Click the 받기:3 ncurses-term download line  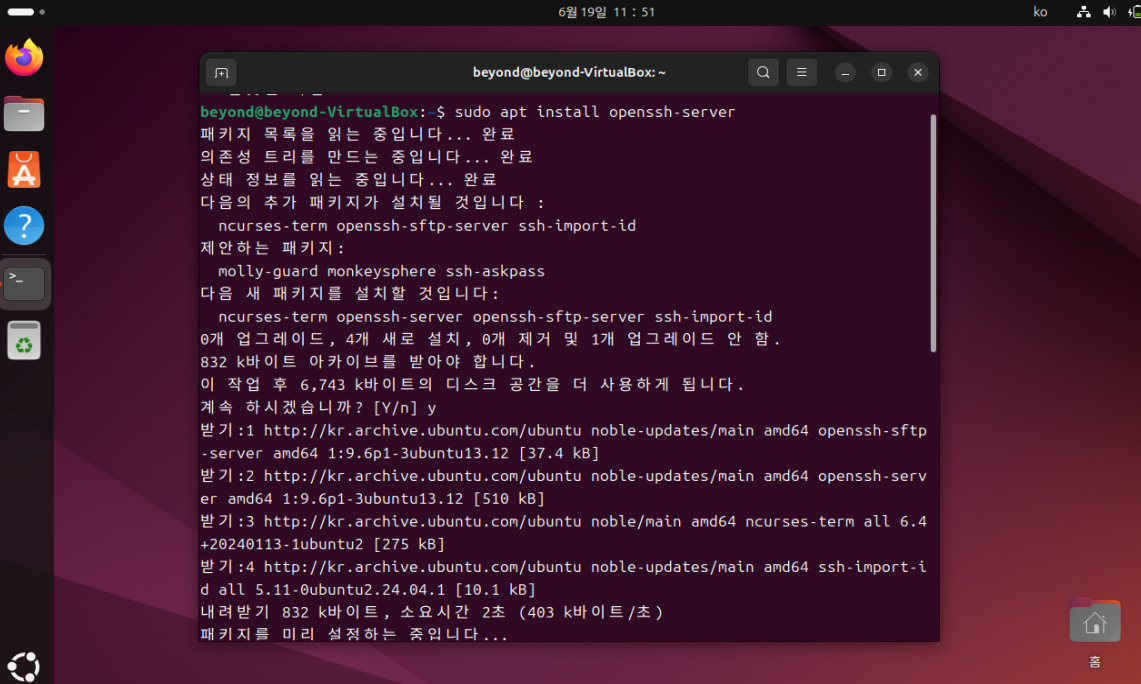click(x=563, y=533)
